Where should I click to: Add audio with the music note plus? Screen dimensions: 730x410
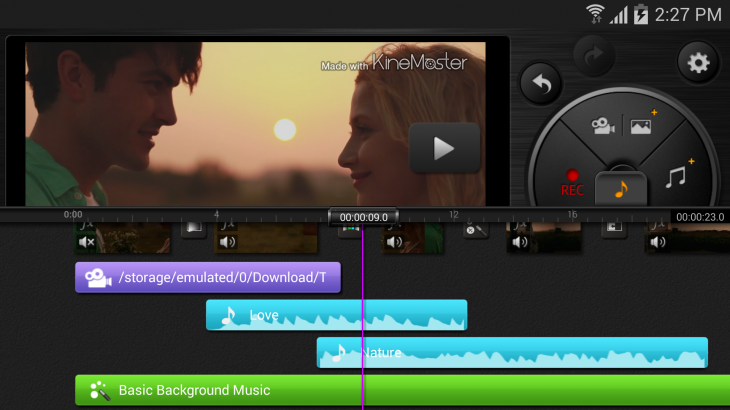[679, 175]
